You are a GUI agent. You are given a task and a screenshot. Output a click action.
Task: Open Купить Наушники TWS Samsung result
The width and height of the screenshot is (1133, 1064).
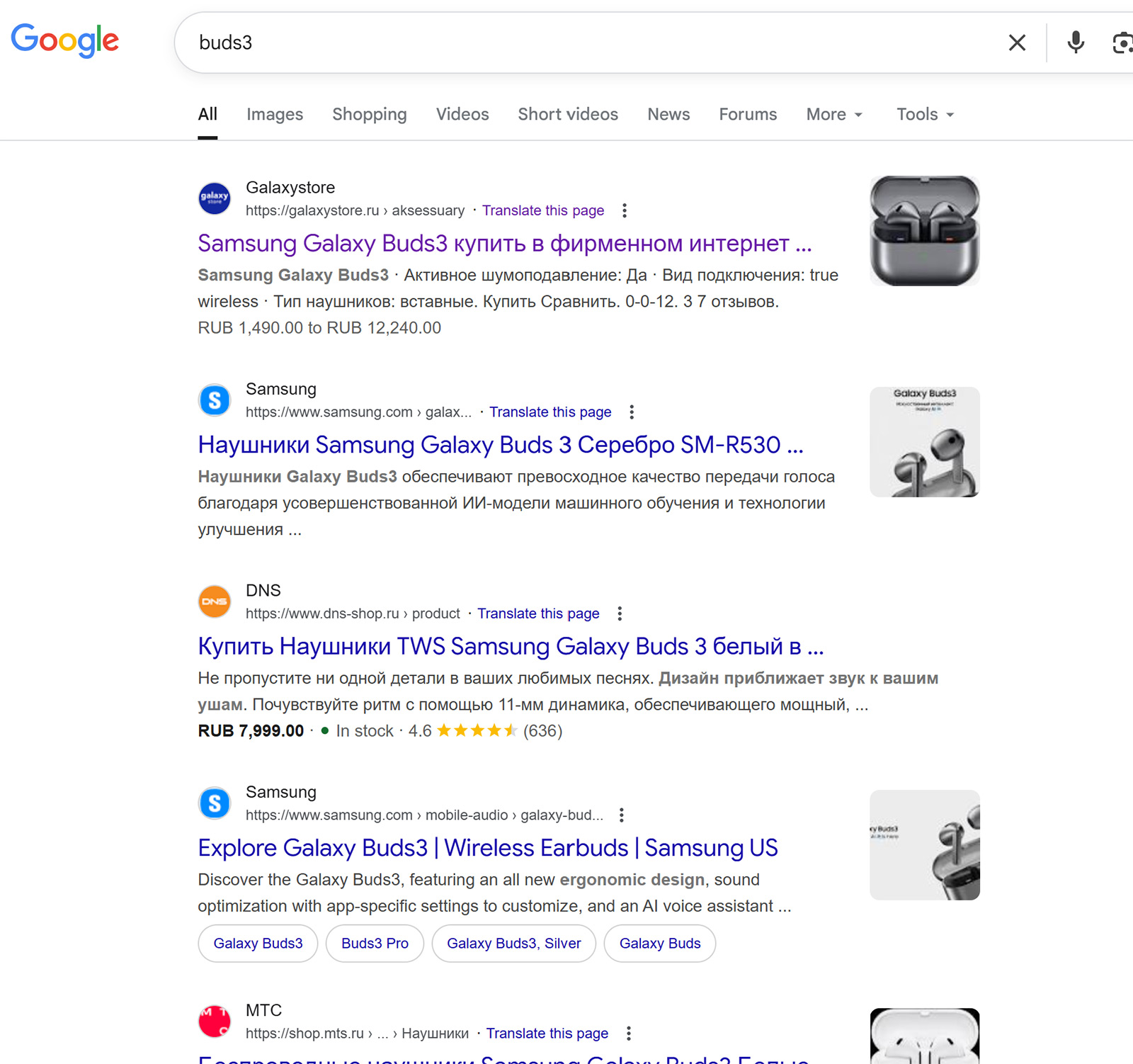pos(511,647)
